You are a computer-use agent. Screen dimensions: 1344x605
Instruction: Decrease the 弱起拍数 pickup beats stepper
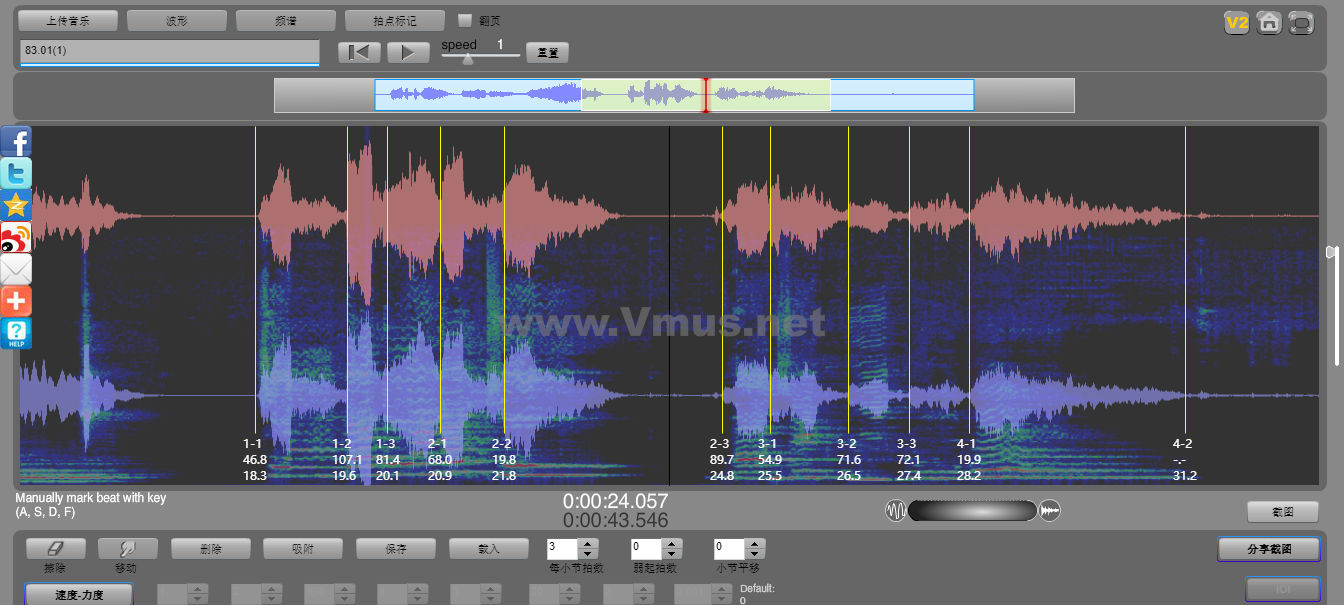tap(672, 554)
